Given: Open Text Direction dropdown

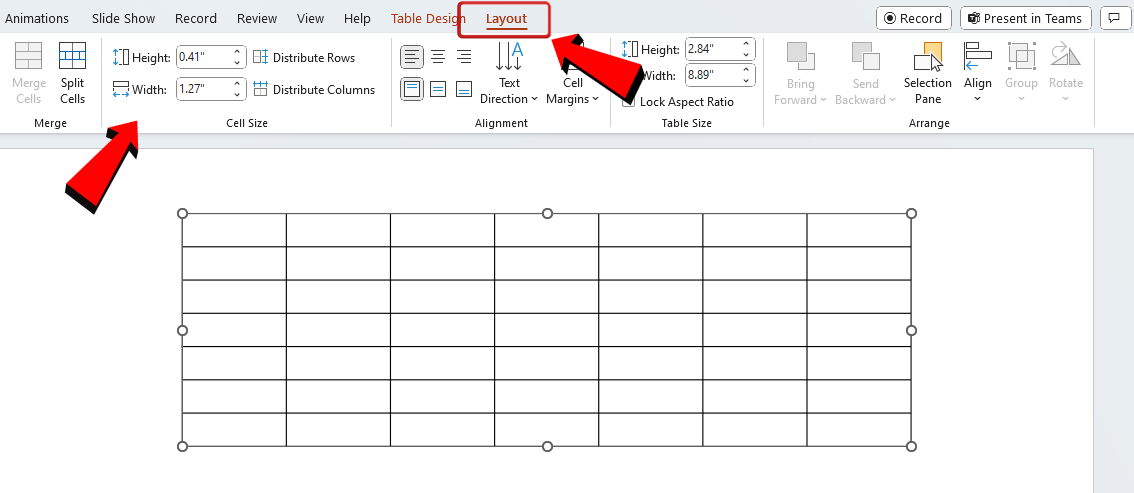Looking at the screenshot, I should click(509, 74).
